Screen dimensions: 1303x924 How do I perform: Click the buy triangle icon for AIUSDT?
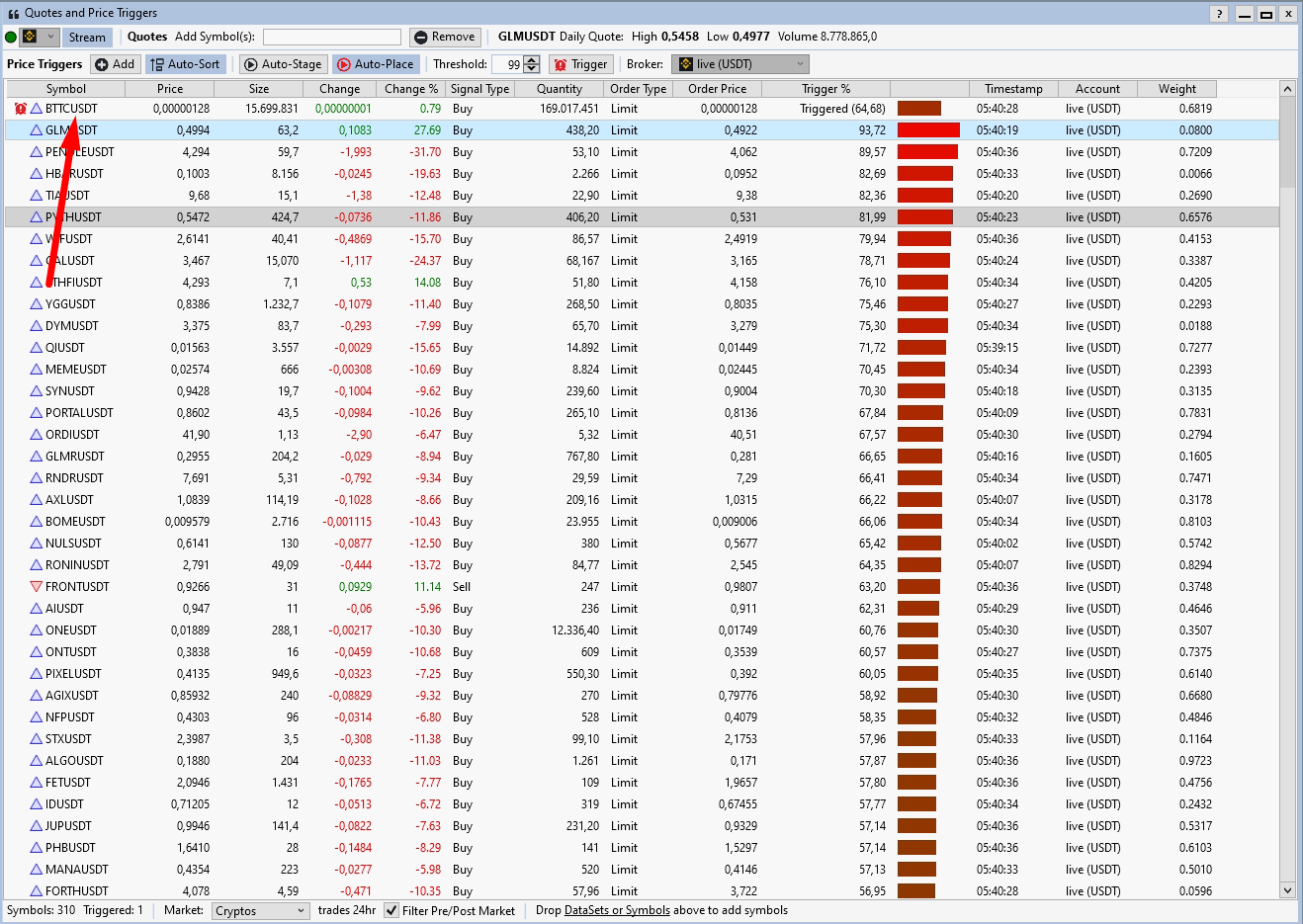point(37,609)
